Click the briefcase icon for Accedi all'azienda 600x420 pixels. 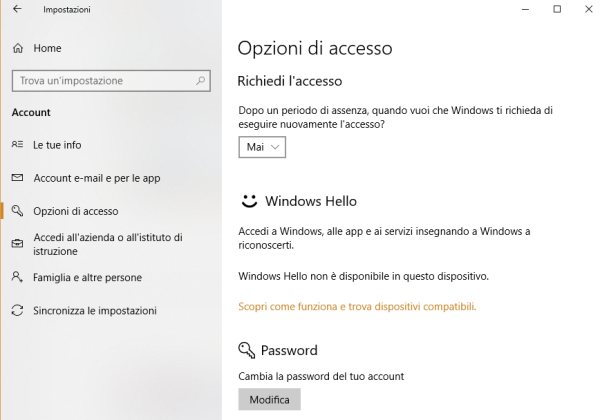tap(17, 244)
